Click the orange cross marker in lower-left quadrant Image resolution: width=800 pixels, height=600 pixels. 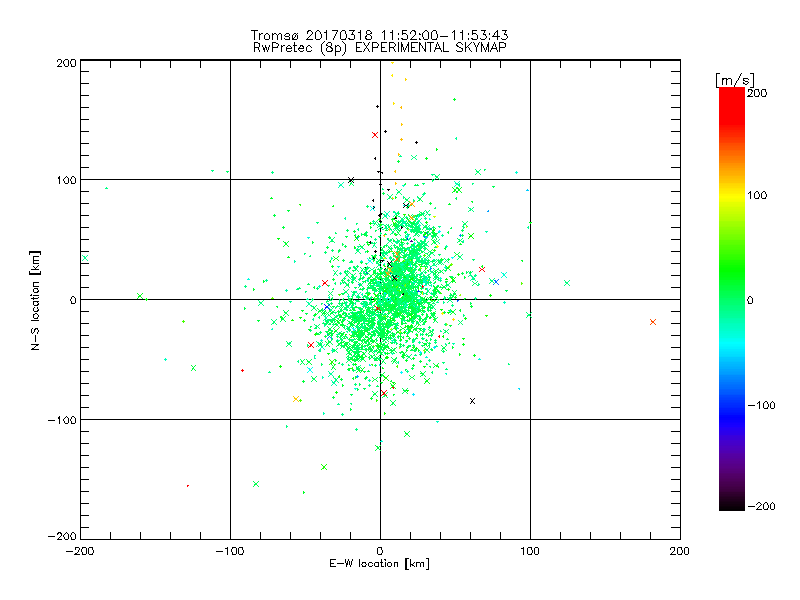tap(296, 399)
